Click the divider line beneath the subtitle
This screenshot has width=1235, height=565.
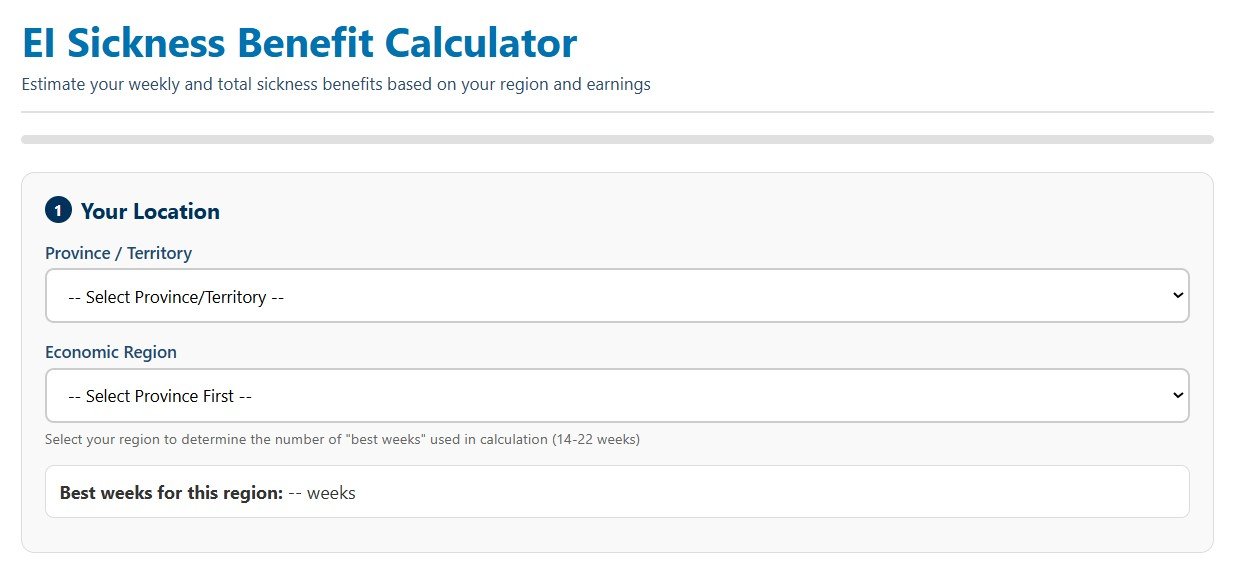(x=617, y=112)
